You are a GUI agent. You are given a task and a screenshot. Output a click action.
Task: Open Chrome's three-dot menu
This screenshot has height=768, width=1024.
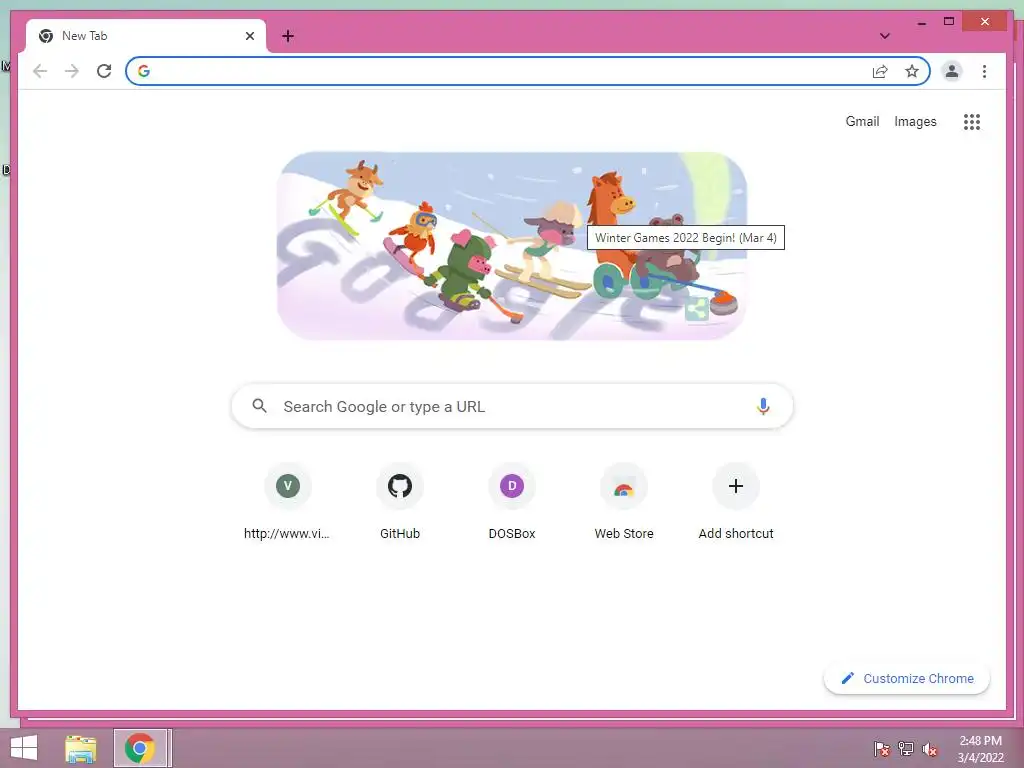[x=984, y=71]
